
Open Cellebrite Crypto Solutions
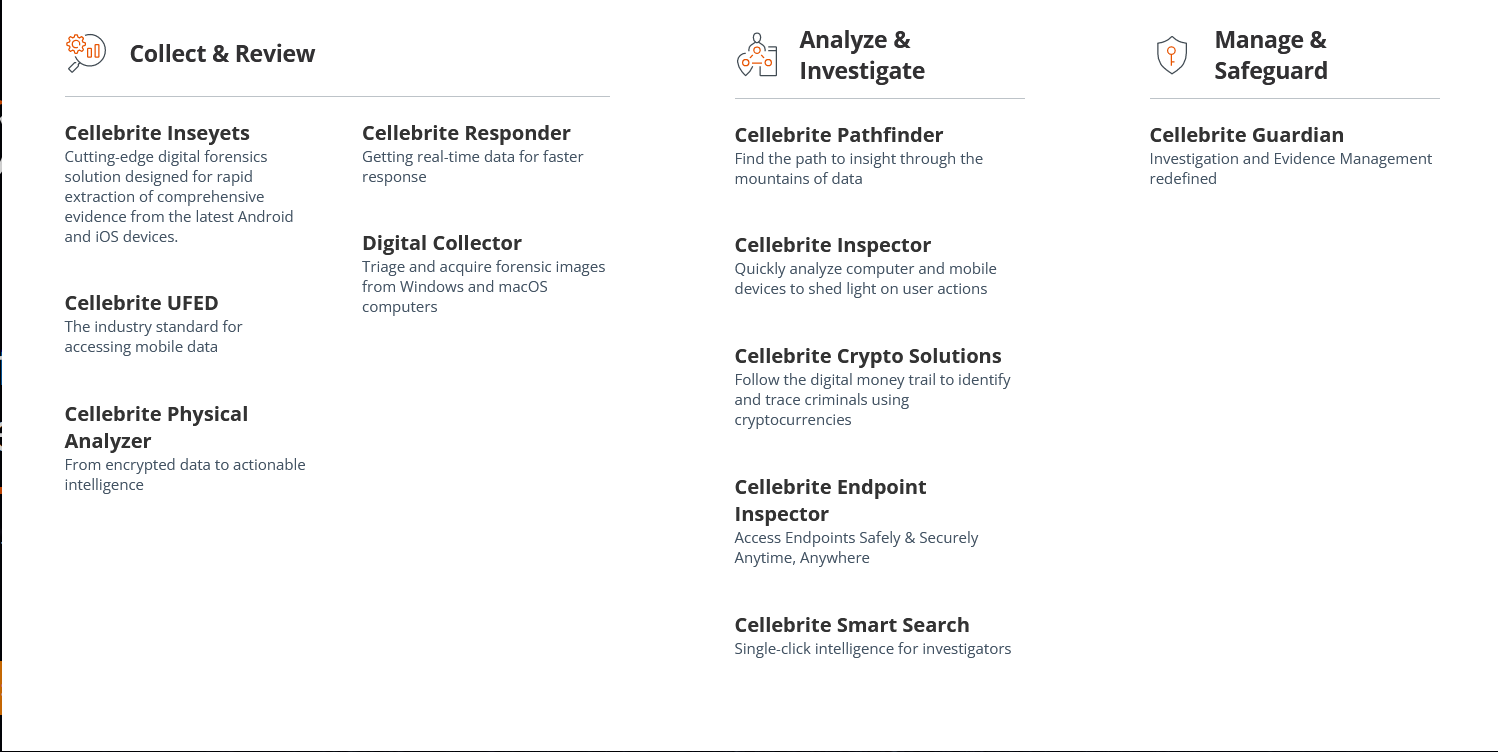pyautogui.click(x=868, y=355)
